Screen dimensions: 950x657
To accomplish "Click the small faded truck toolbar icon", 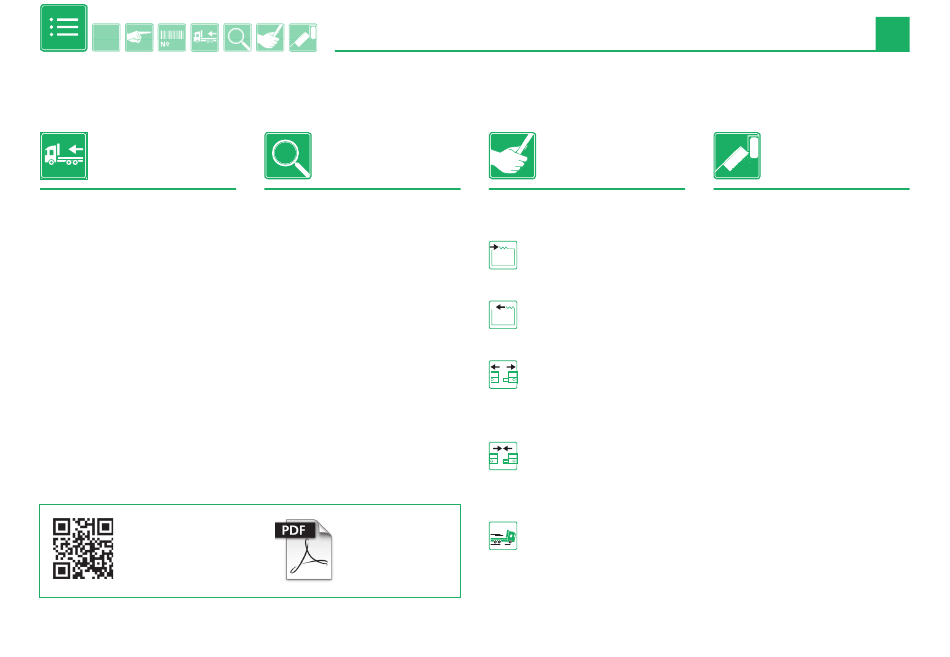I will (x=204, y=38).
